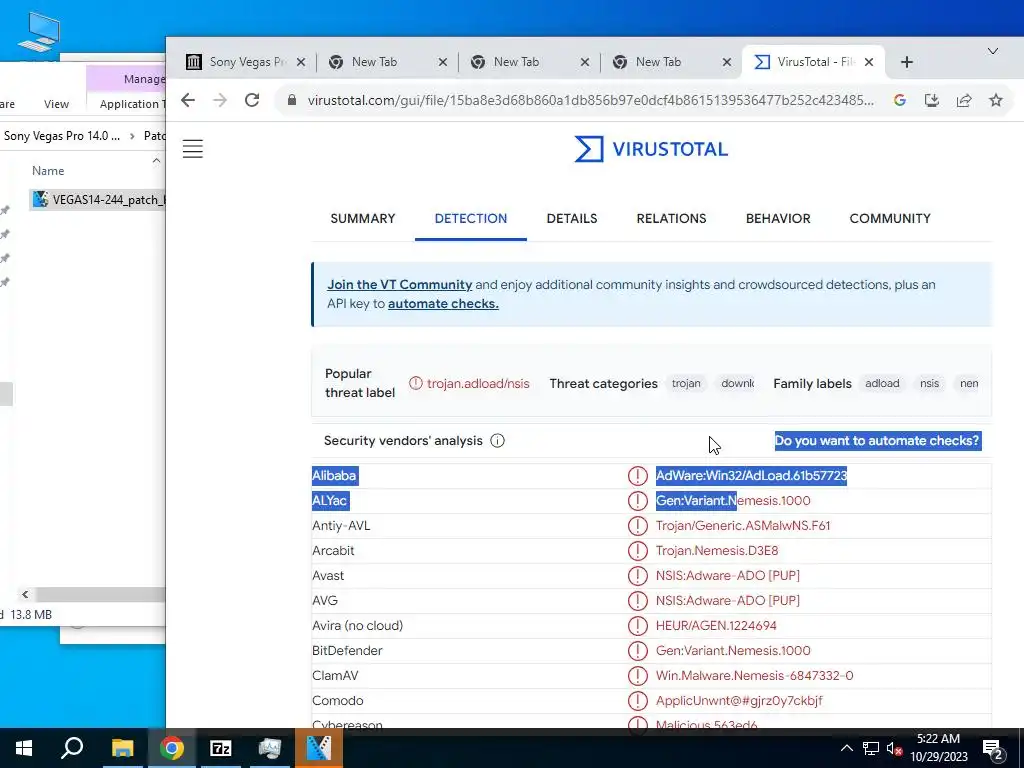Open the tab search chevron in Chrome

(x=993, y=51)
